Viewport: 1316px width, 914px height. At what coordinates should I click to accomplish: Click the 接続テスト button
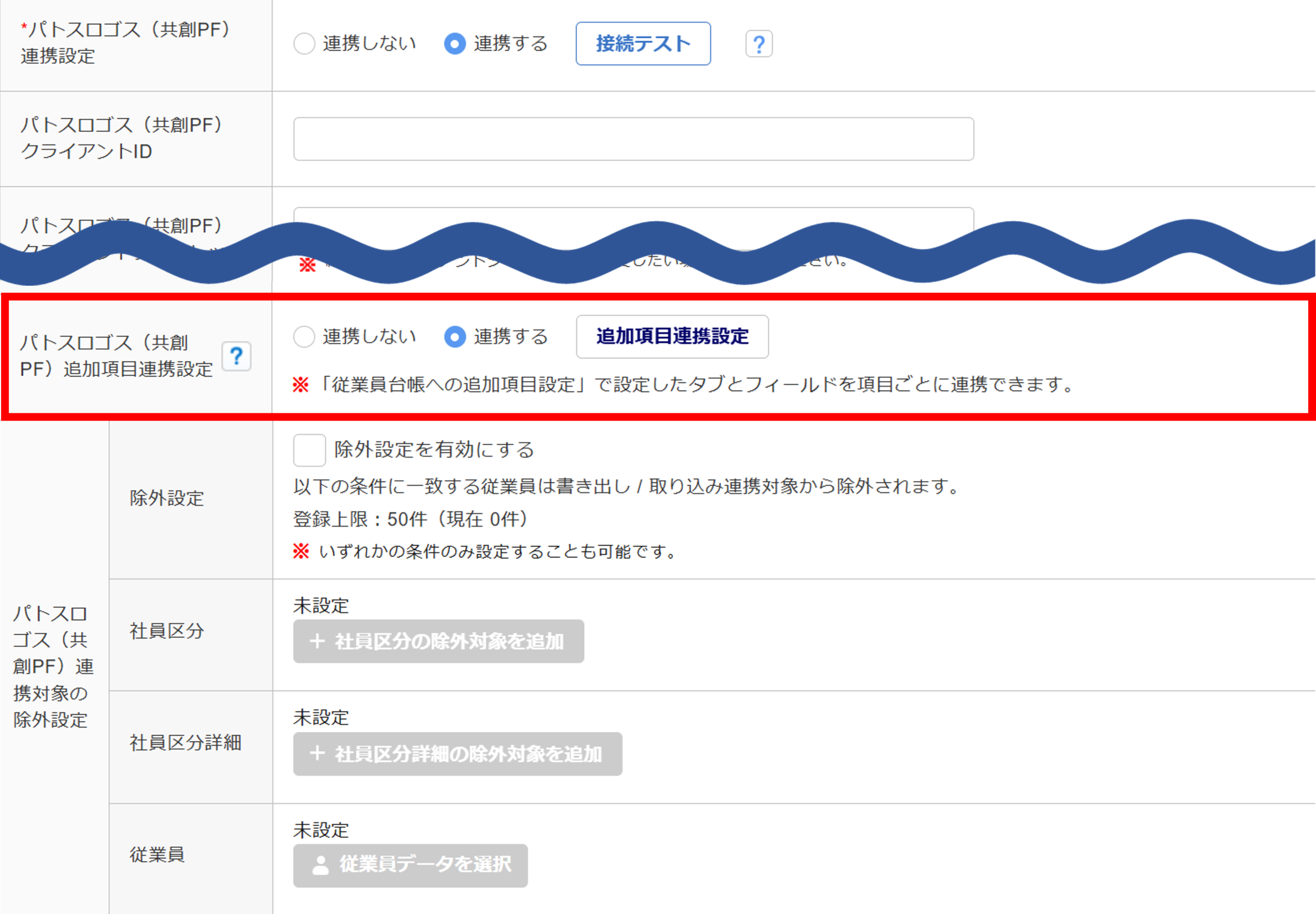click(x=643, y=44)
